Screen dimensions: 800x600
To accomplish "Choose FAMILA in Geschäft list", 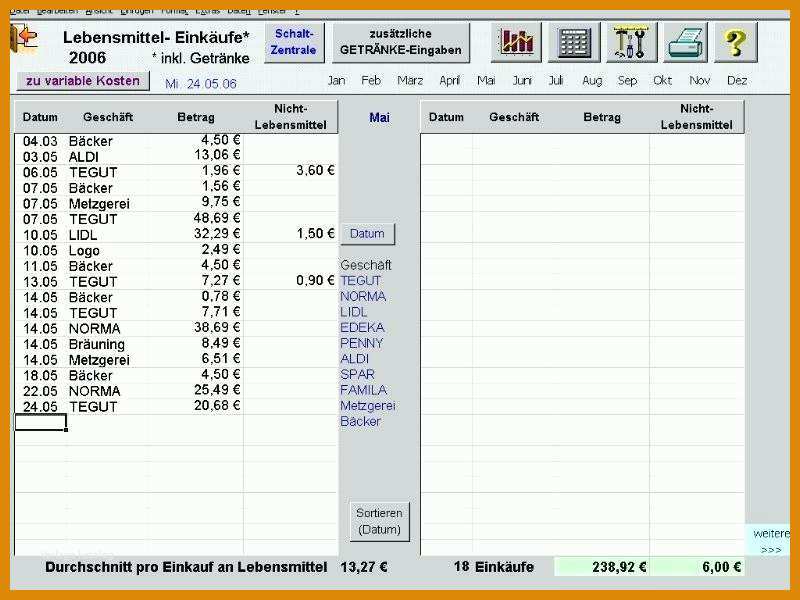I will pos(363,390).
